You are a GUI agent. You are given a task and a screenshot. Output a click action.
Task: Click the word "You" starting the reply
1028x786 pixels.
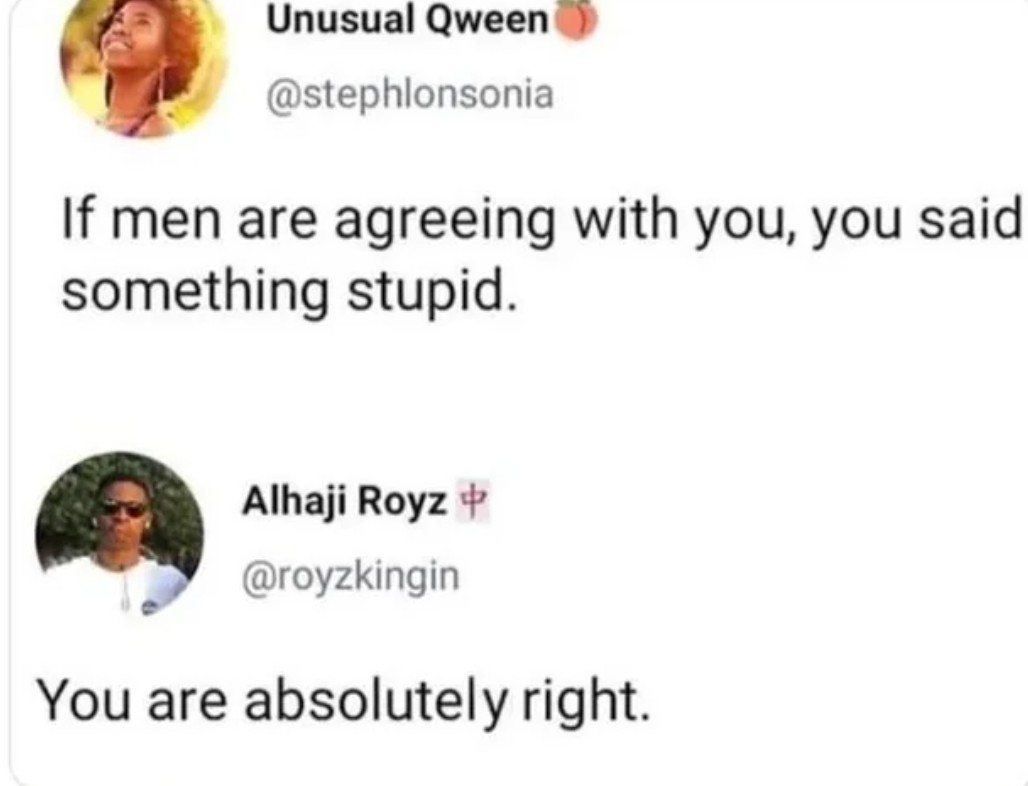(84, 701)
